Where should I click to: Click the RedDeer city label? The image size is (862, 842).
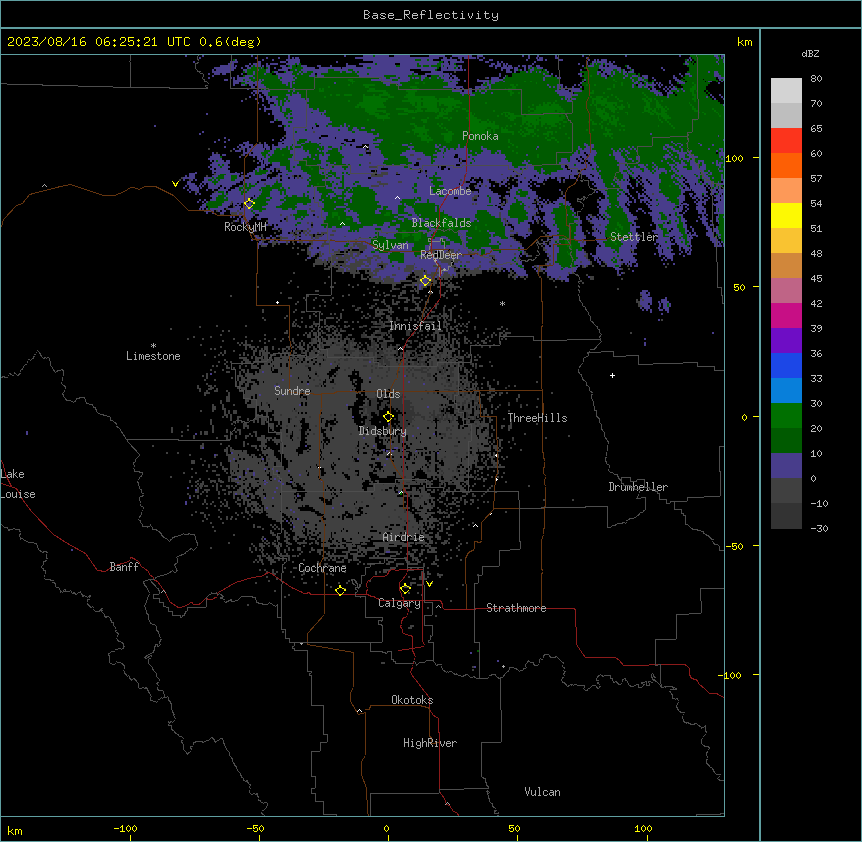point(441,254)
